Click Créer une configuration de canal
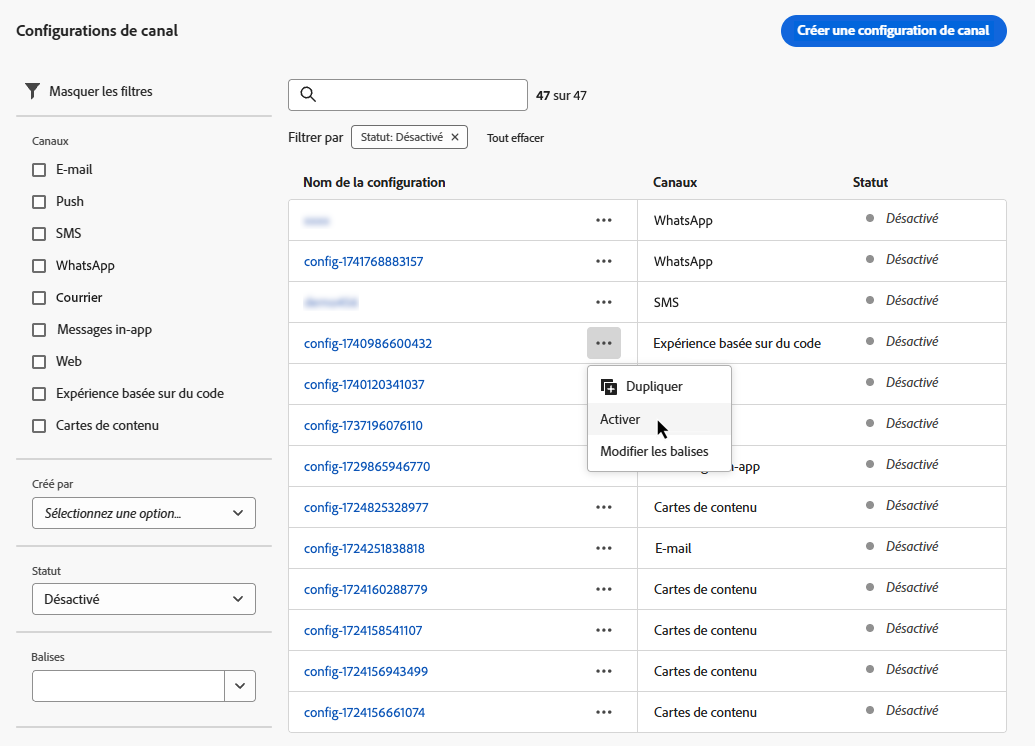Image resolution: width=1035 pixels, height=746 pixels. coord(893,31)
